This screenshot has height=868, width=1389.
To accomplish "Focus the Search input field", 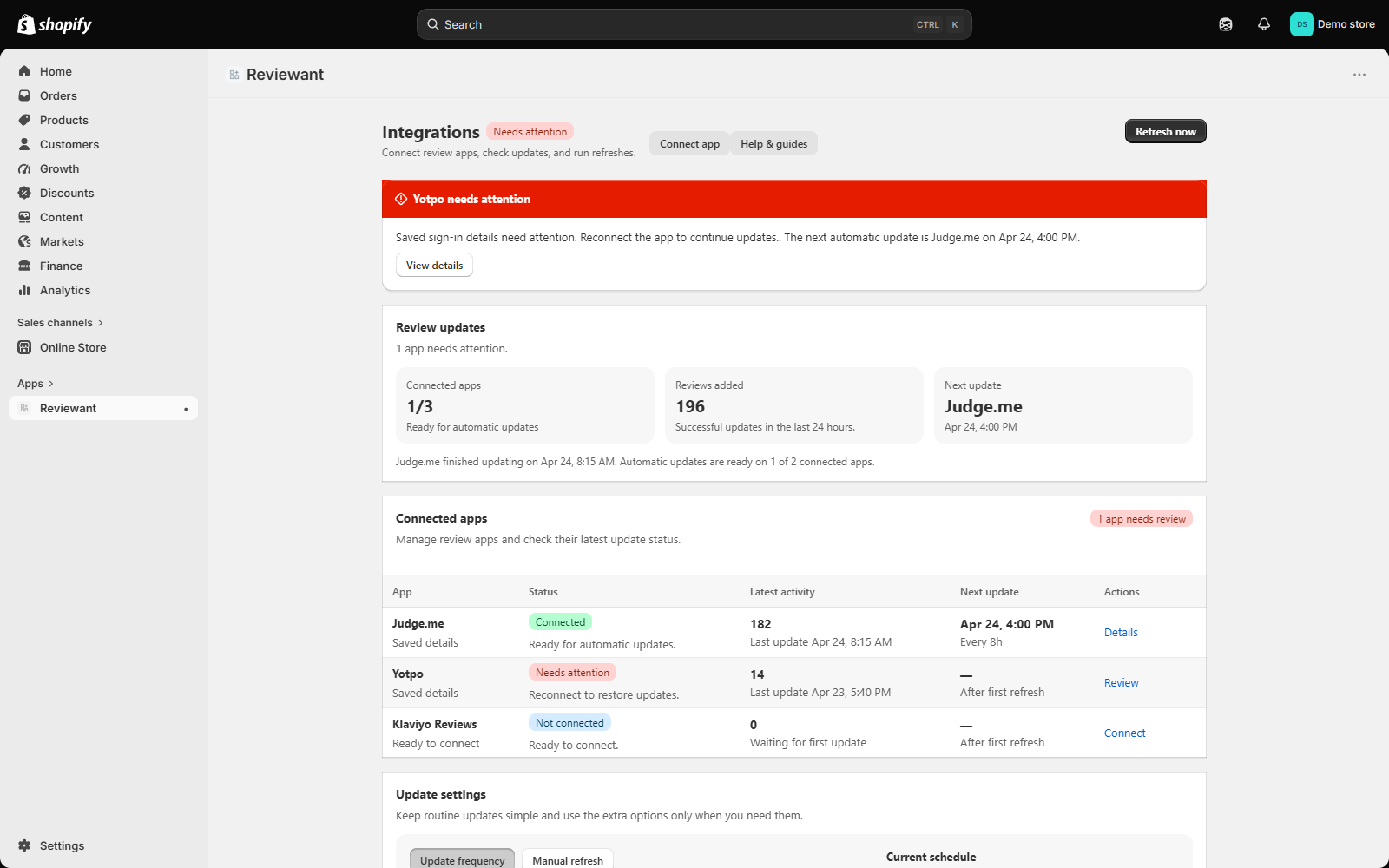I will [694, 24].
